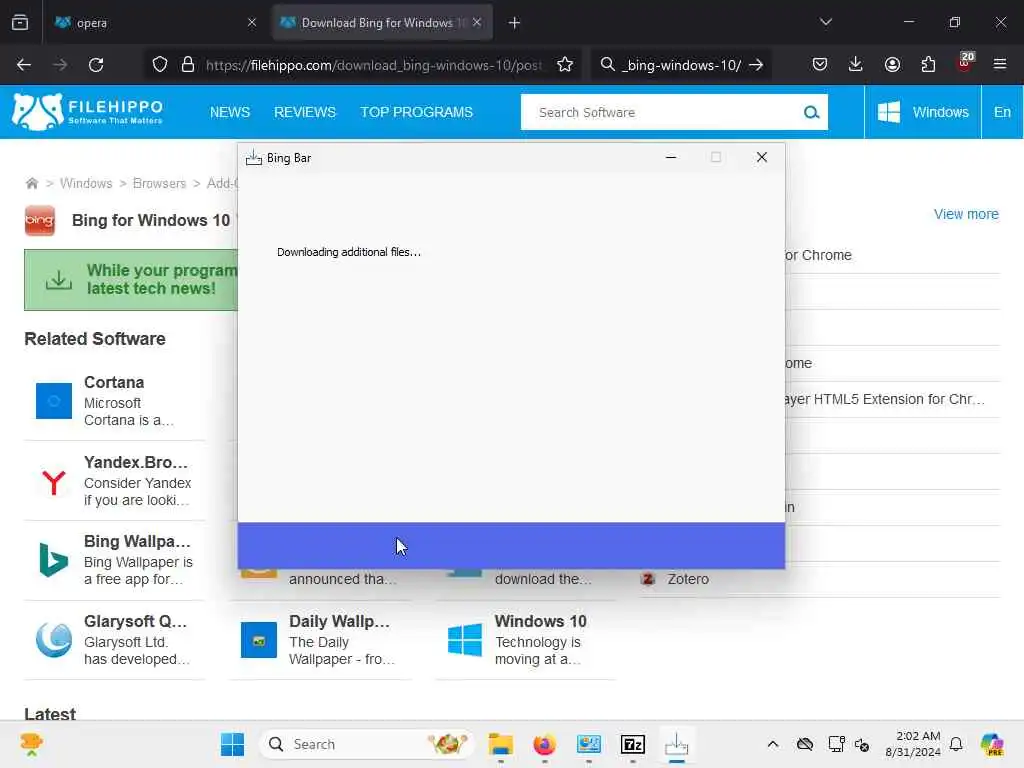Open Copilot preview icon in taskbar
Screen dimensions: 1024x768
tap(992, 744)
